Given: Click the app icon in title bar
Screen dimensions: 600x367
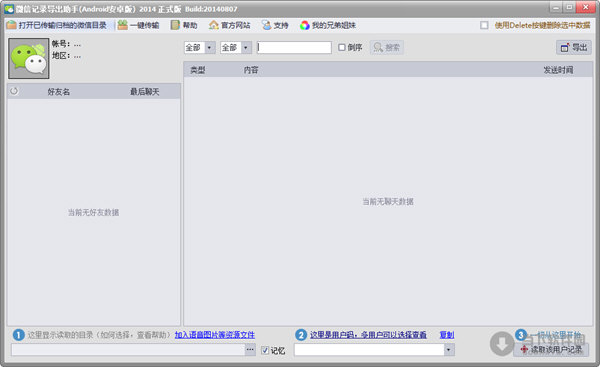Looking at the screenshot, I should pyautogui.click(x=9, y=9).
